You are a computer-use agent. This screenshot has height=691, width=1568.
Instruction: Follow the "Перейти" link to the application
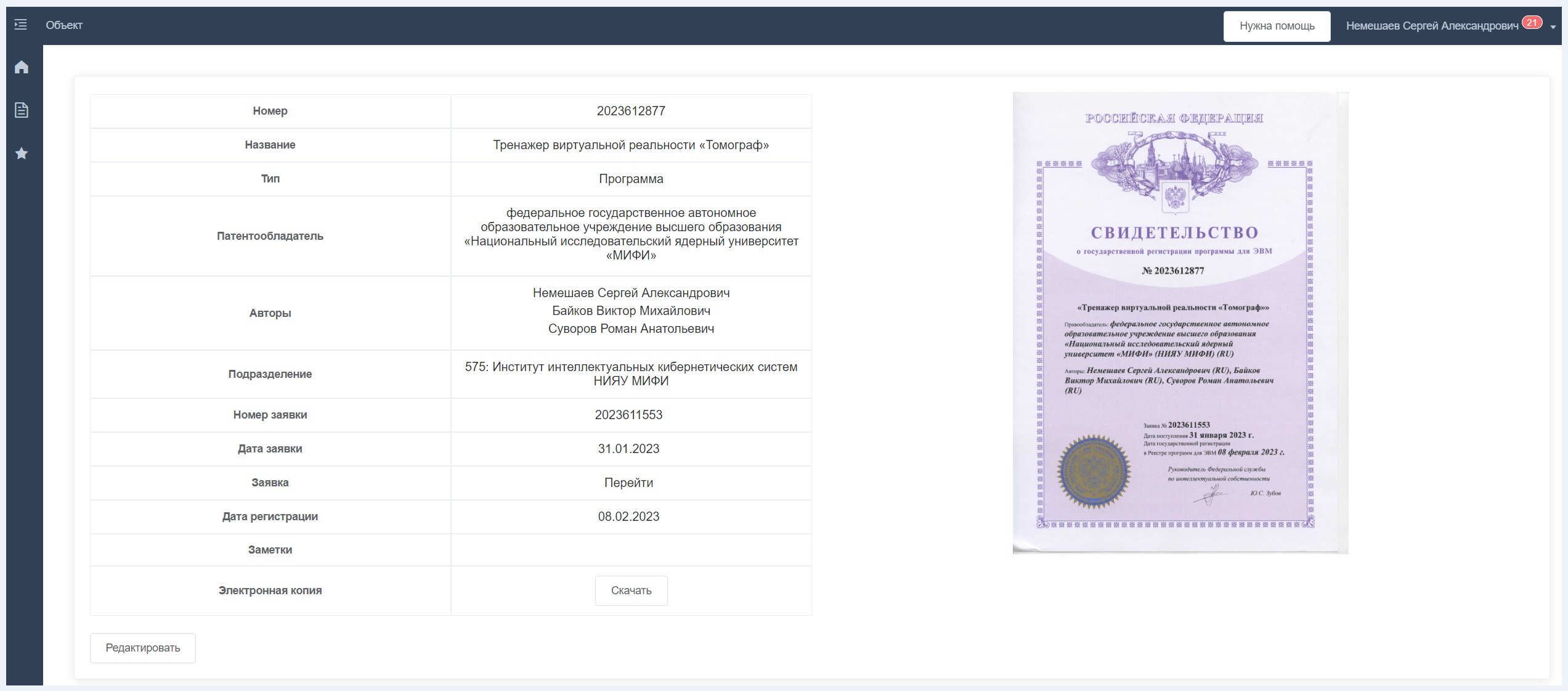[628, 483]
